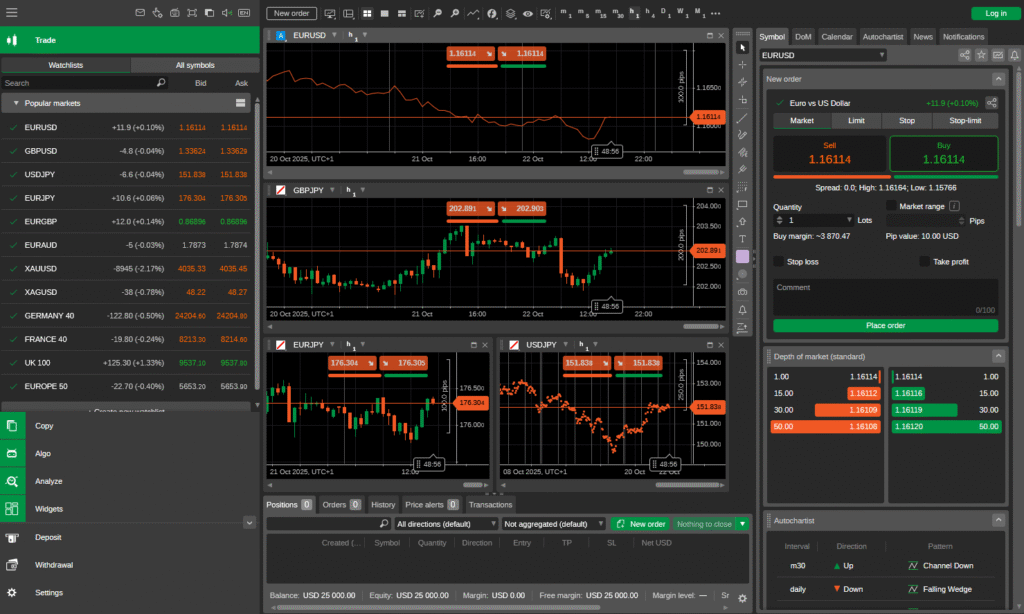The image size is (1024, 614).
Task: Enable the Stop loss checkbox
Action: coord(779,261)
